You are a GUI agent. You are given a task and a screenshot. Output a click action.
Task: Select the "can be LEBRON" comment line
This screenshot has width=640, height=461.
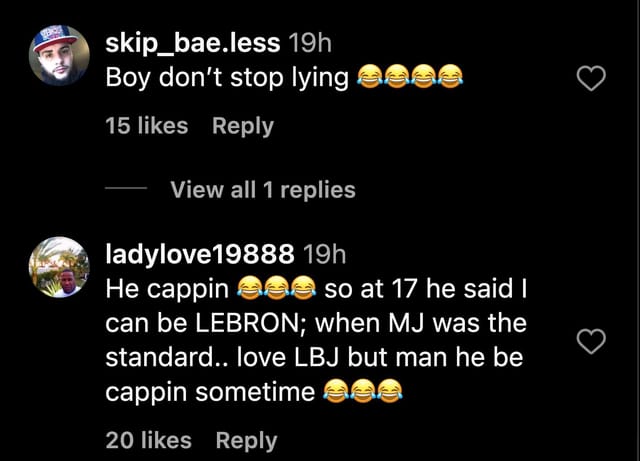316,323
